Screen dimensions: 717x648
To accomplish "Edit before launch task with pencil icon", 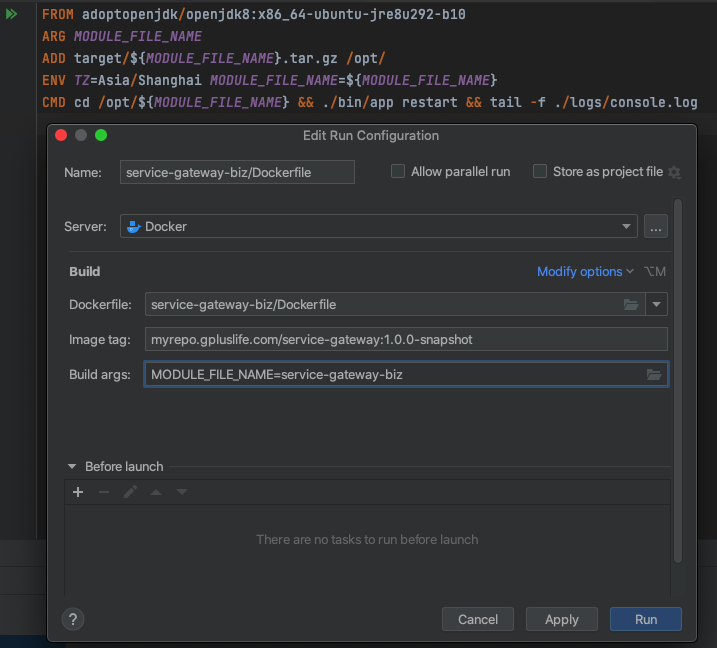I will [130, 492].
